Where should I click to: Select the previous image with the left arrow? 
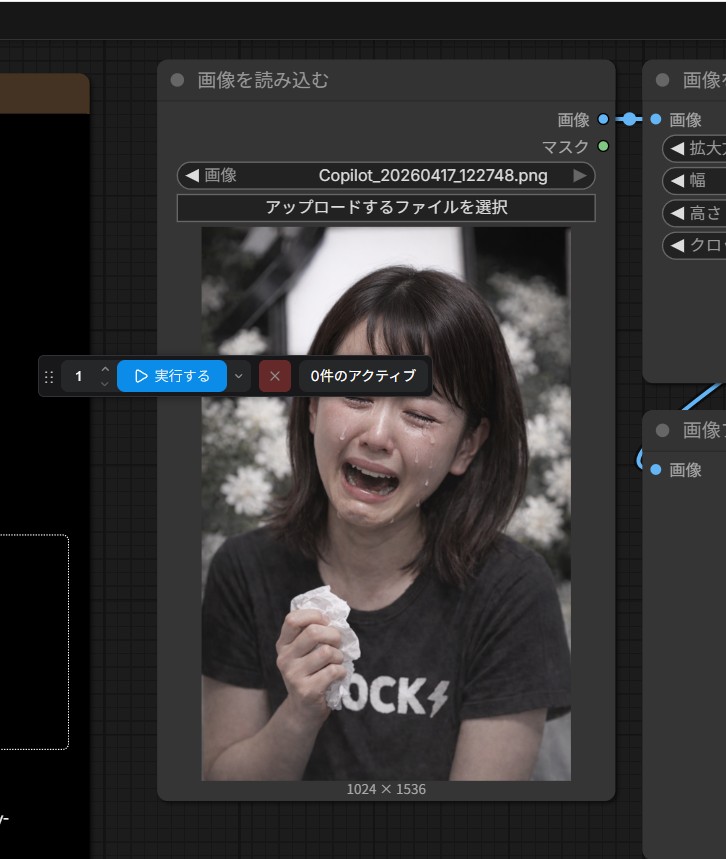pos(192,176)
